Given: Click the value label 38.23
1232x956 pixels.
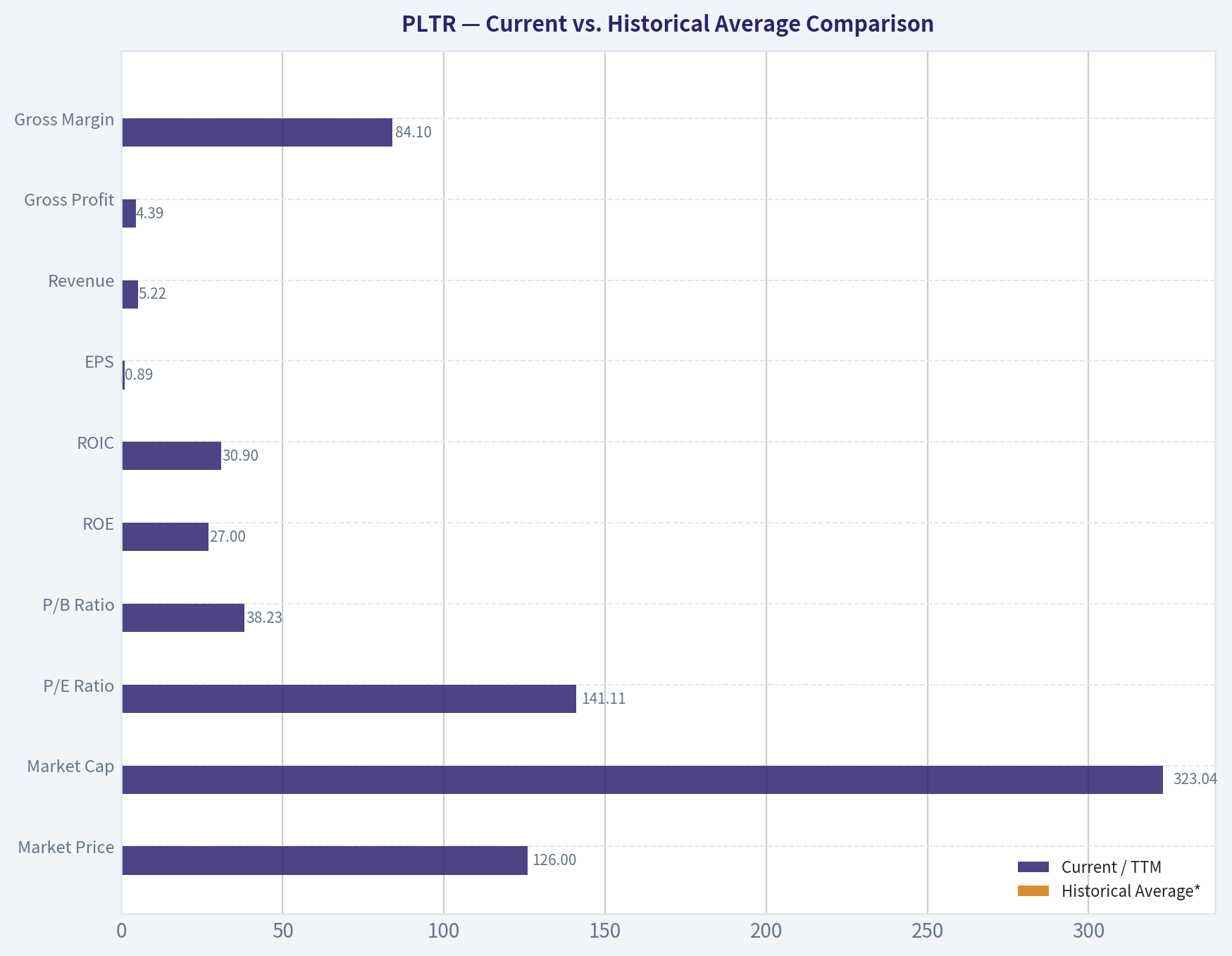Looking at the screenshot, I should pyautogui.click(x=264, y=618).
